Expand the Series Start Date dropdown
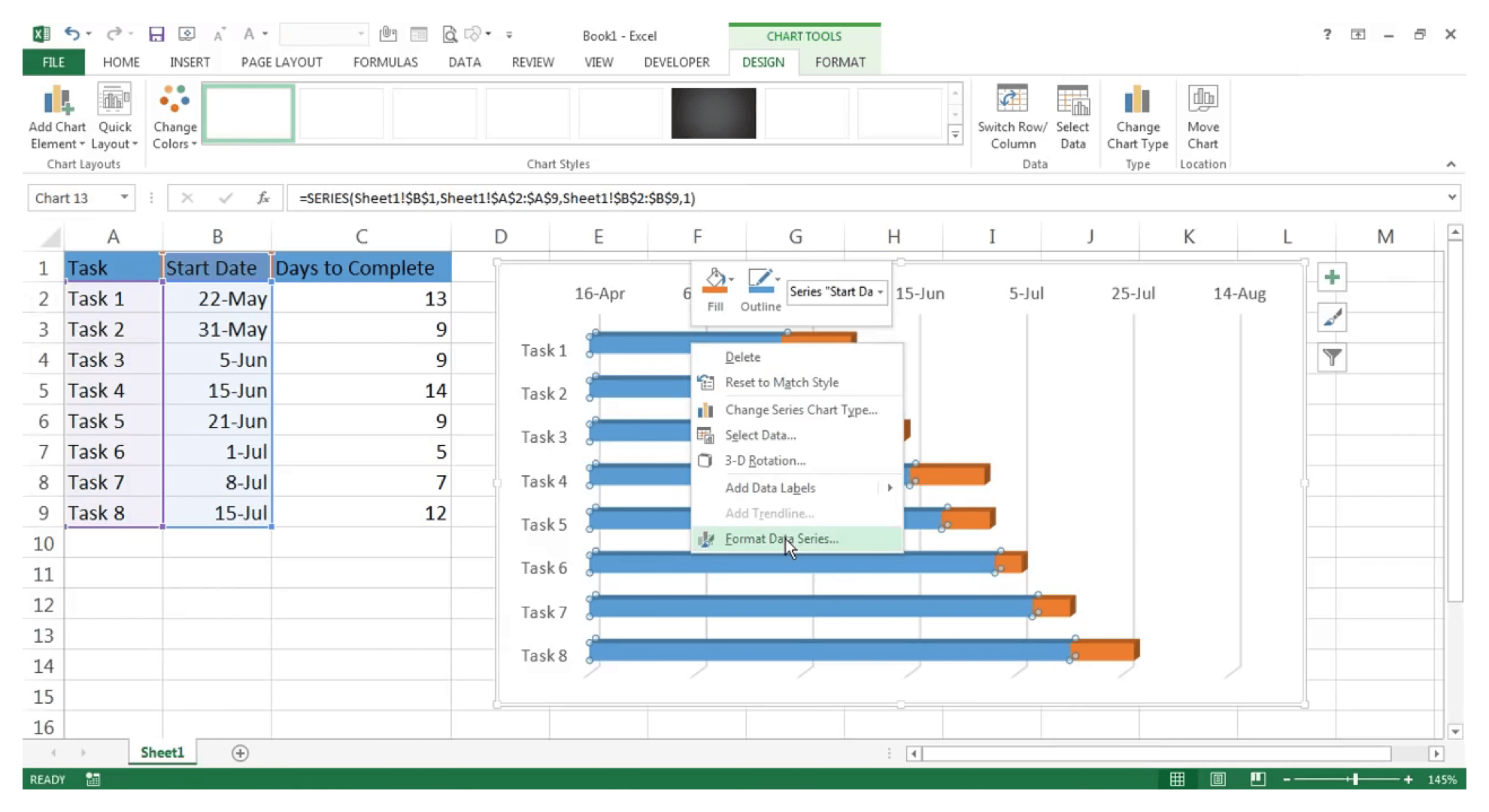The height and width of the screenshot is (812, 1489). [x=878, y=291]
